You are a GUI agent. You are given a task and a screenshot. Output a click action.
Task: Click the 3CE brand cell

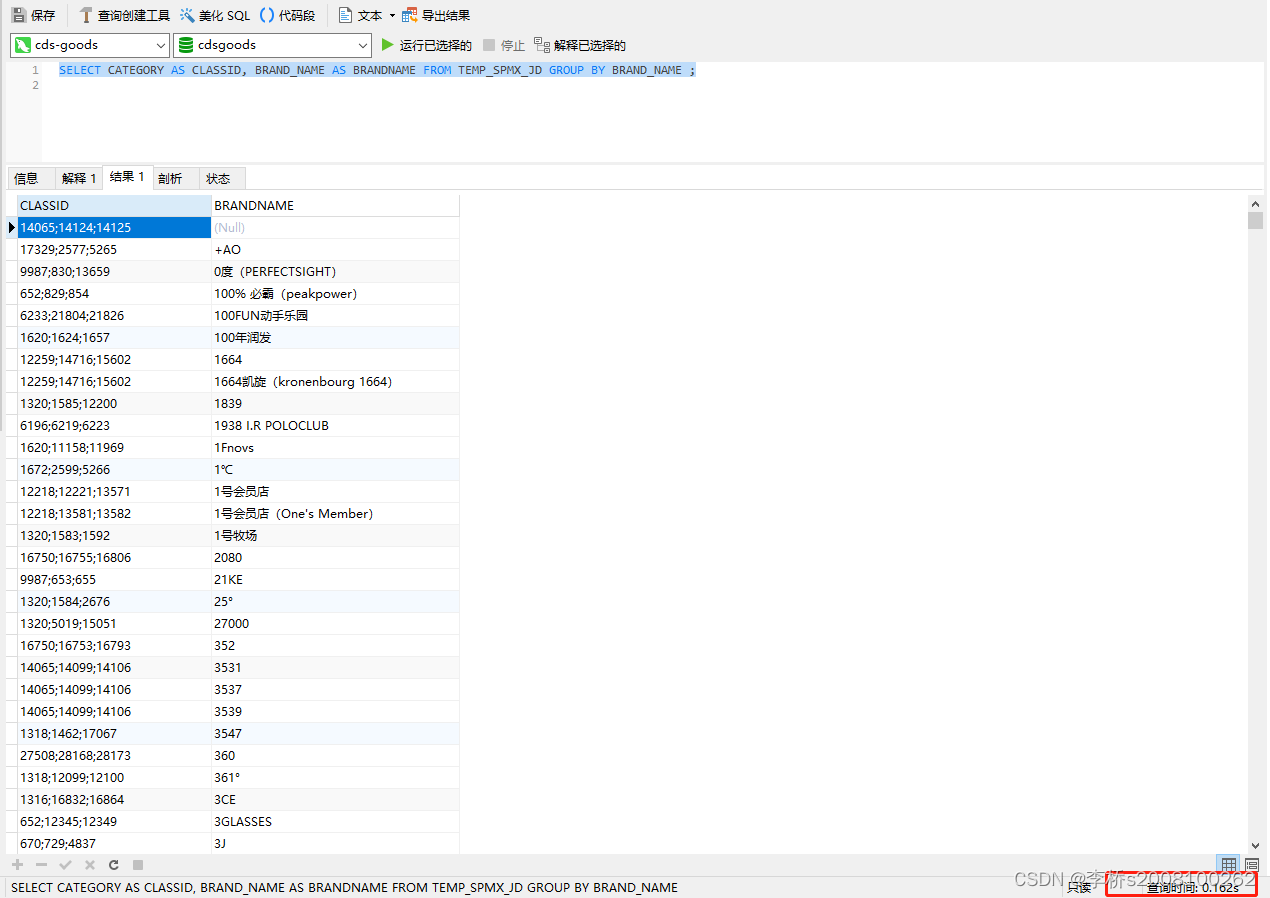click(335, 799)
